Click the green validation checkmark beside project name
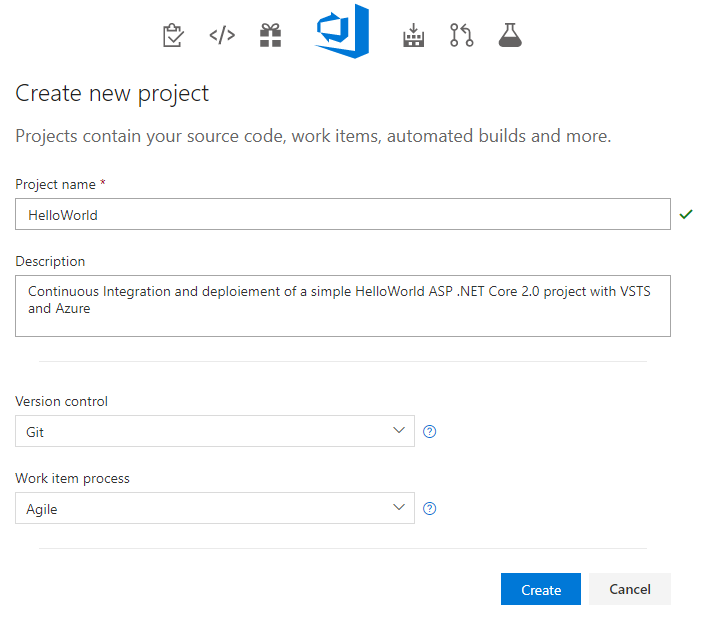The image size is (708, 618). coord(686,214)
